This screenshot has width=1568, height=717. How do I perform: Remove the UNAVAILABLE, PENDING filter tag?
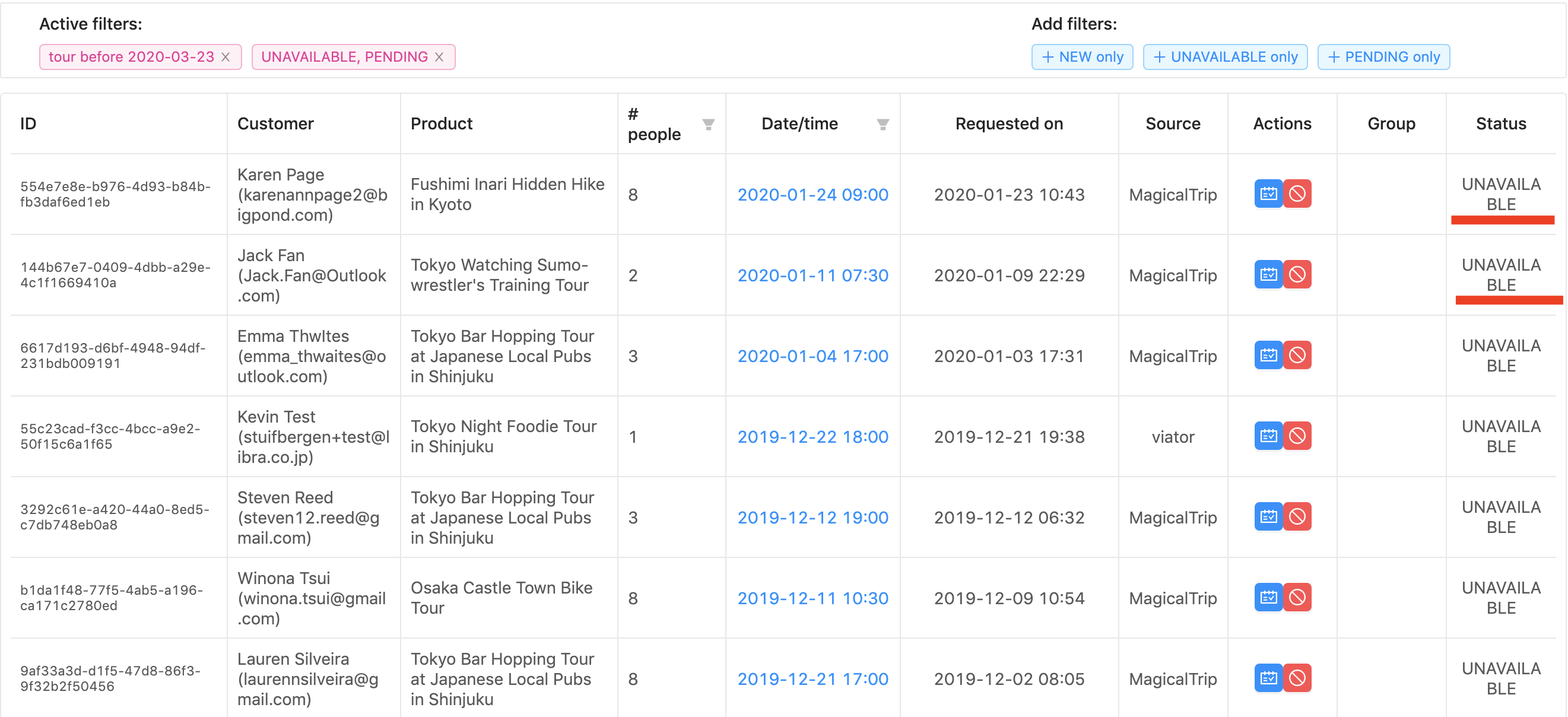(x=439, y=57)
